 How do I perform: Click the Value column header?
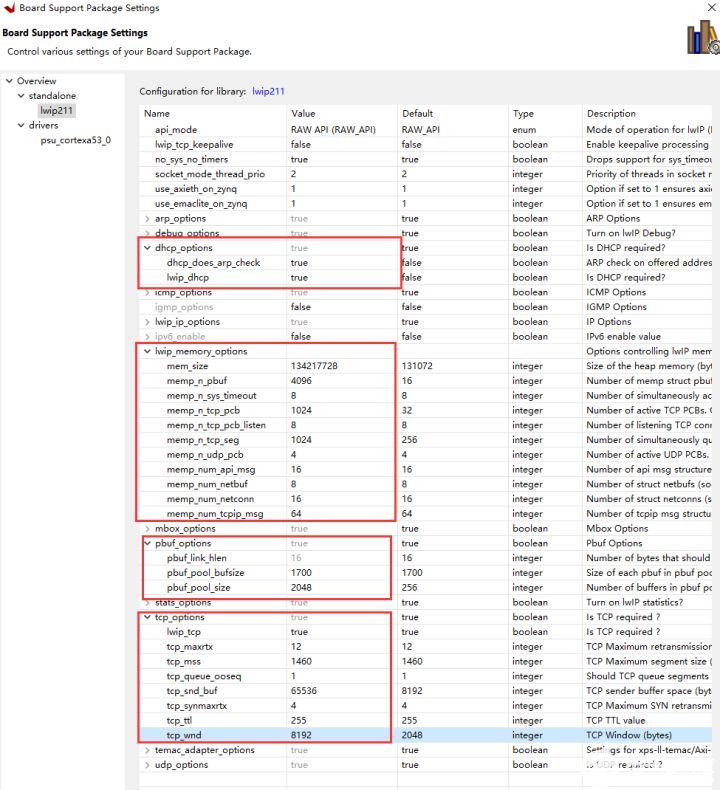pos(342,113)
